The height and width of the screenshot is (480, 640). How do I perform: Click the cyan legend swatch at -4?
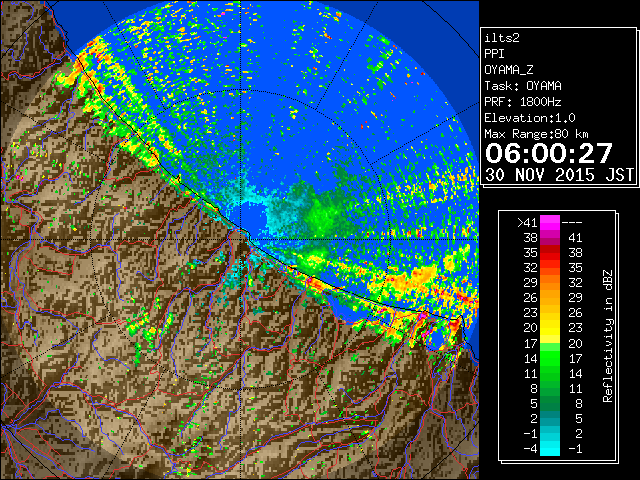(x=550, y=449)
